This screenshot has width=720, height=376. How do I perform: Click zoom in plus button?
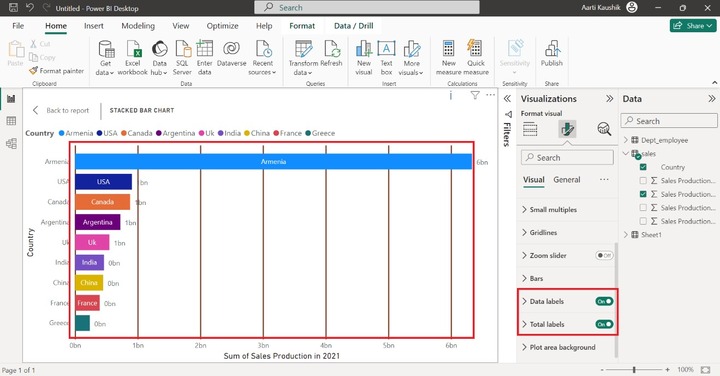667,370
